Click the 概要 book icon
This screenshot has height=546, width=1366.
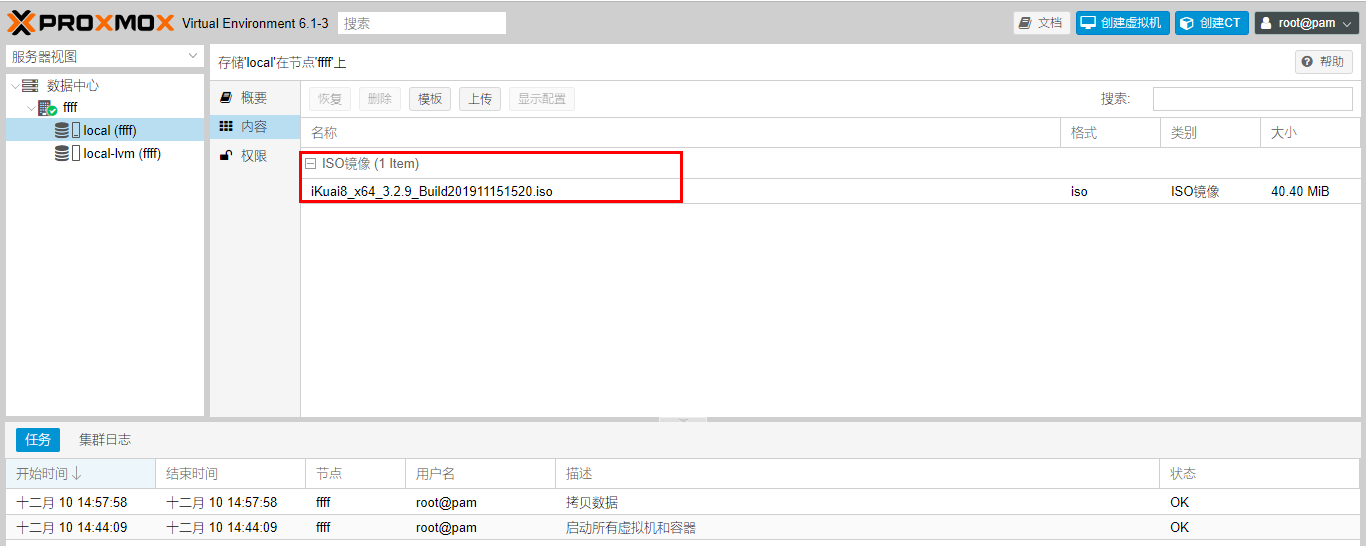pyautogui.click(x=226, y=98)
